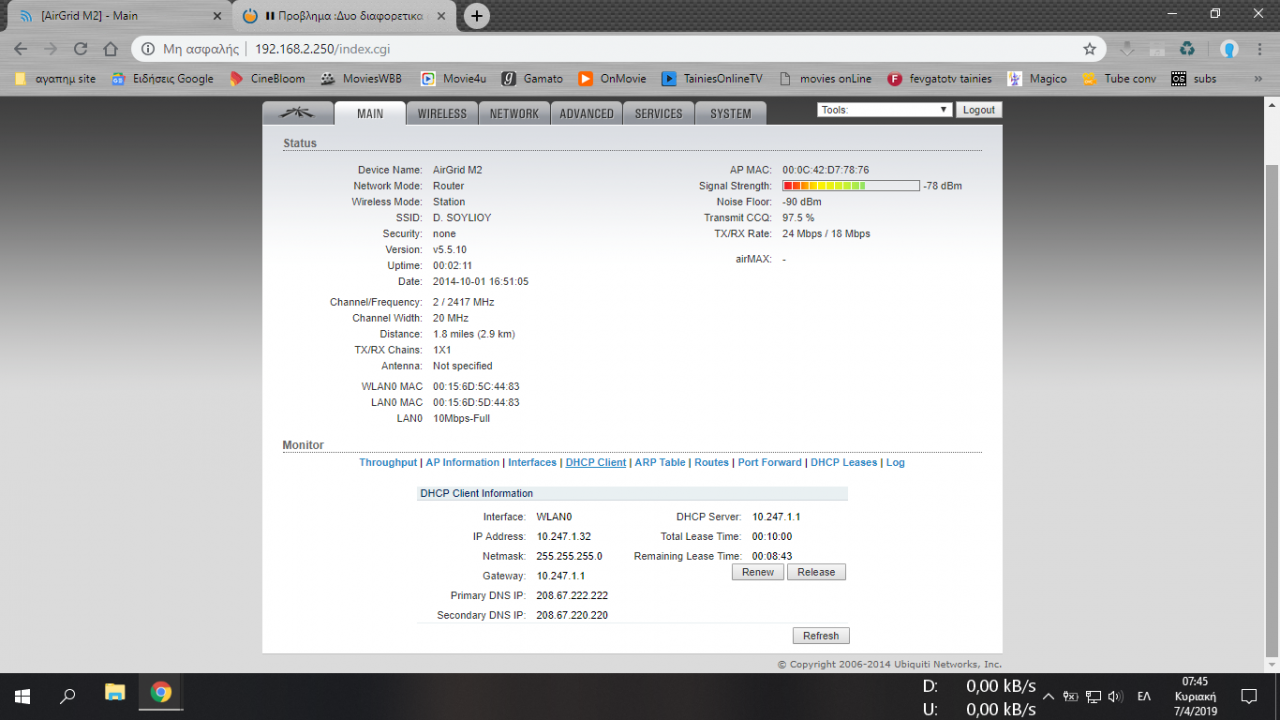The width and height of the screenshot is (1280, 720).
Task: Click the Ubiquiti logo tab
Action: (298, 113)
